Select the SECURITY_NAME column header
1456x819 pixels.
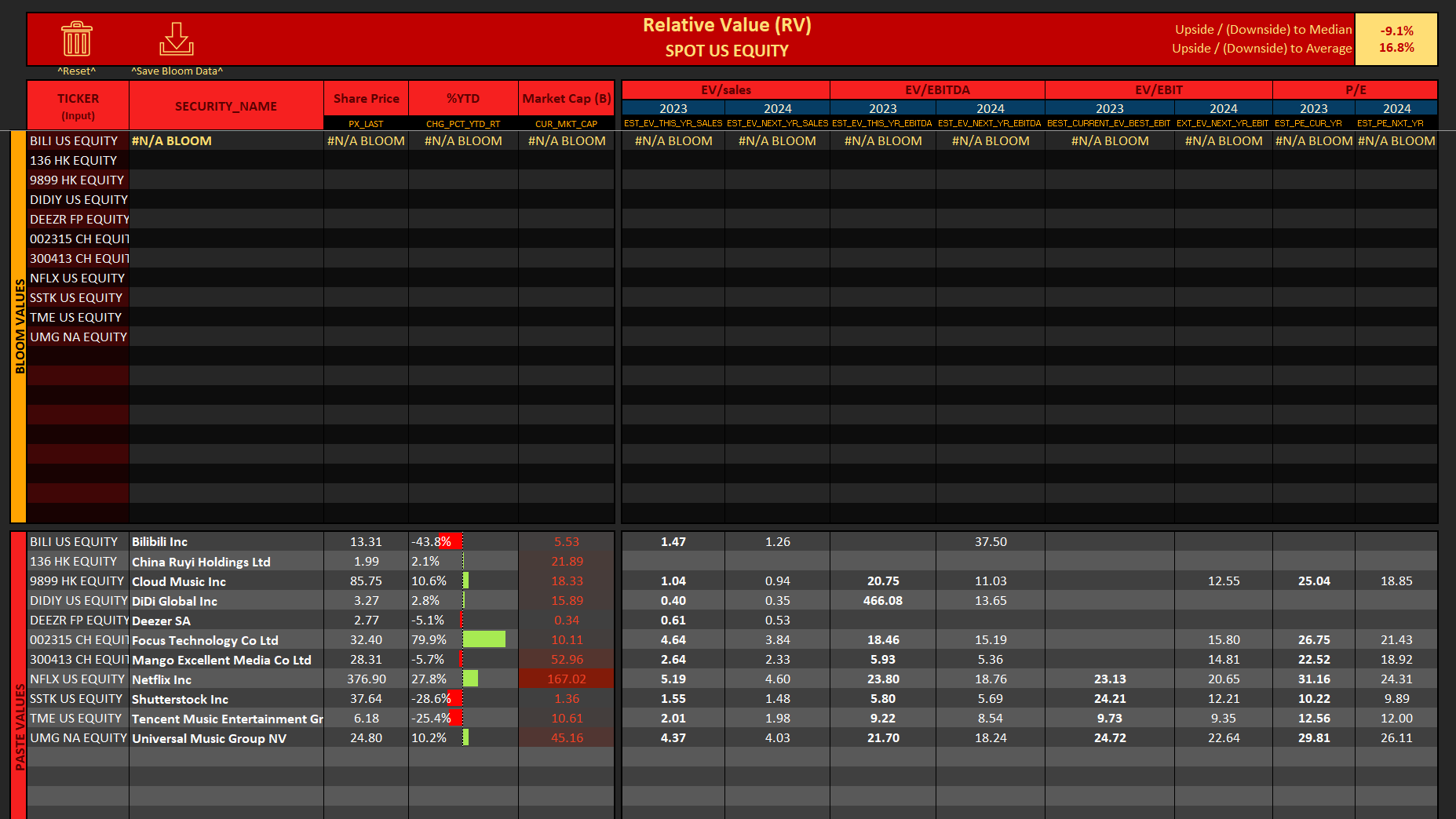(226, 106)
